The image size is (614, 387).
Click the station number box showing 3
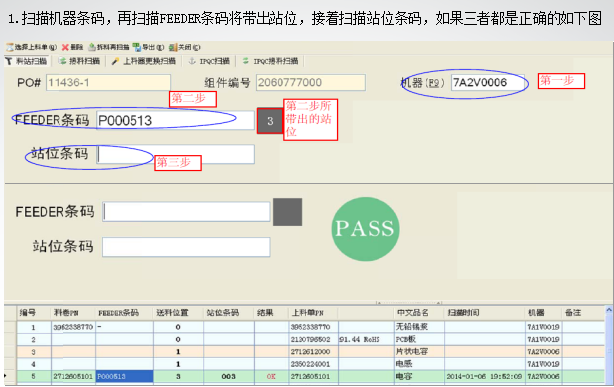pos(270,121)
